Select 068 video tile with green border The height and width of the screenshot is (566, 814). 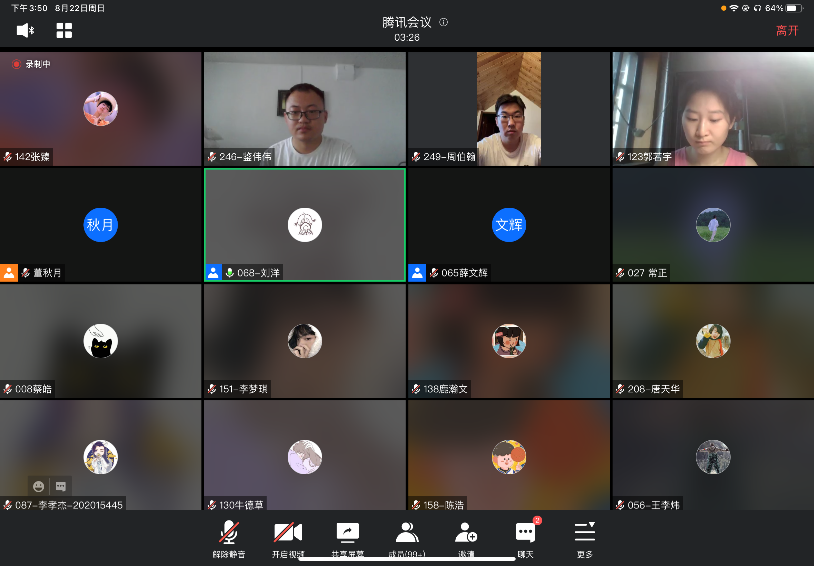(305, 225)
